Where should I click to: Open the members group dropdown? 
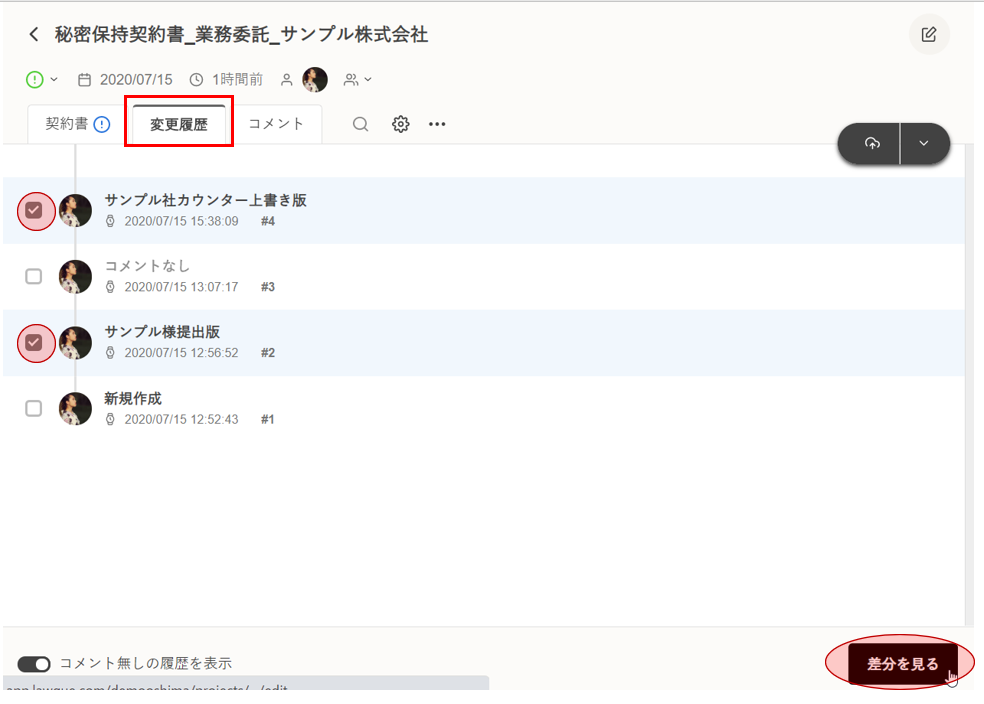pos(357,80)
